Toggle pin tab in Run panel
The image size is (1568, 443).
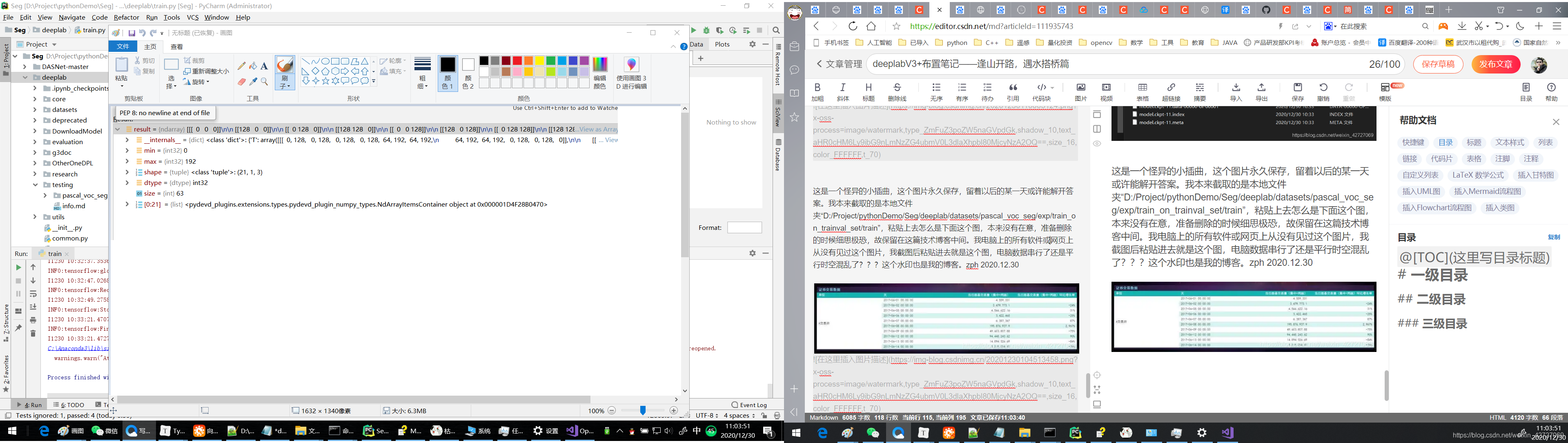(18, 328)
